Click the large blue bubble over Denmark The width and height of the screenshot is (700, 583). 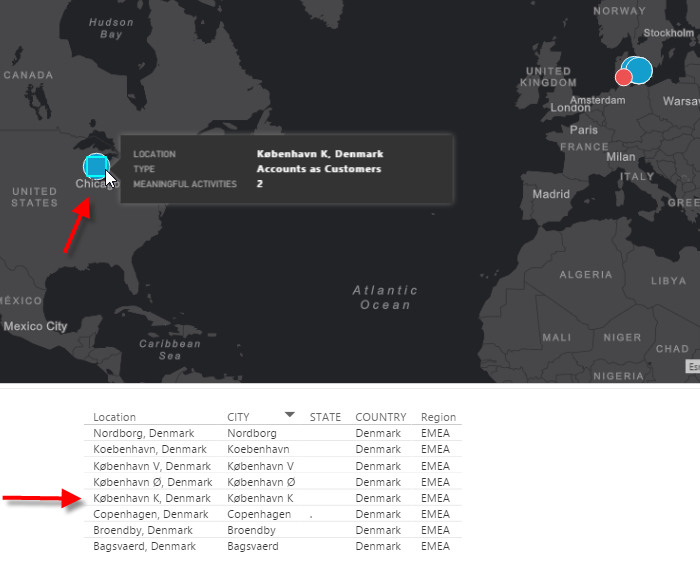638,70
